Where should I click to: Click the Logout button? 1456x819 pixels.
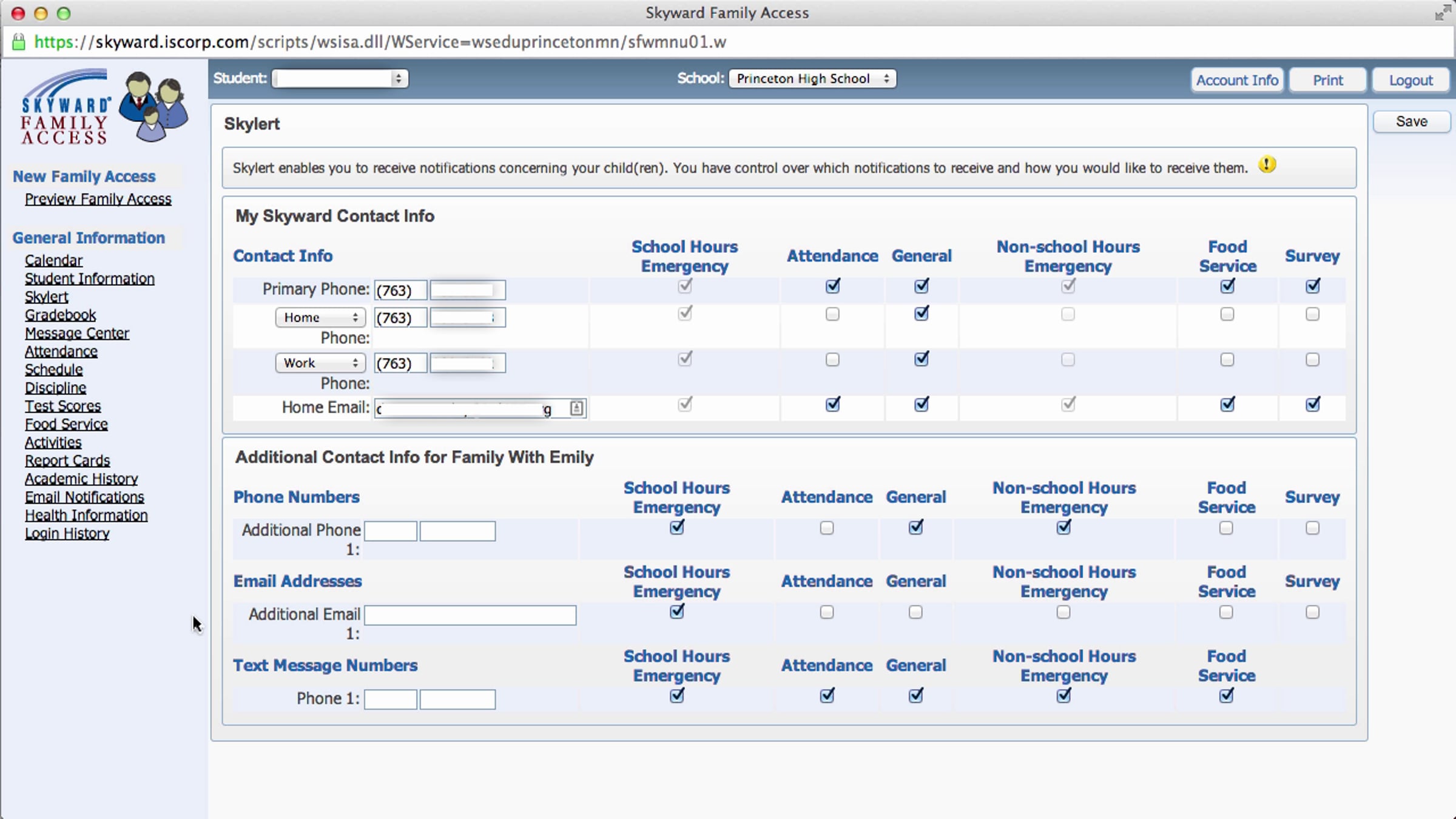coord(1410,80)
